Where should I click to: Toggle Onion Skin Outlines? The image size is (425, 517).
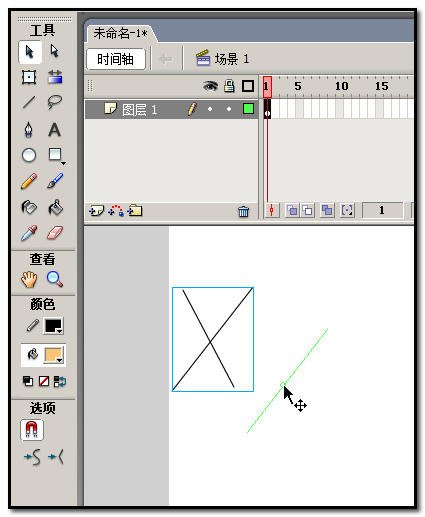coord(307,210)
